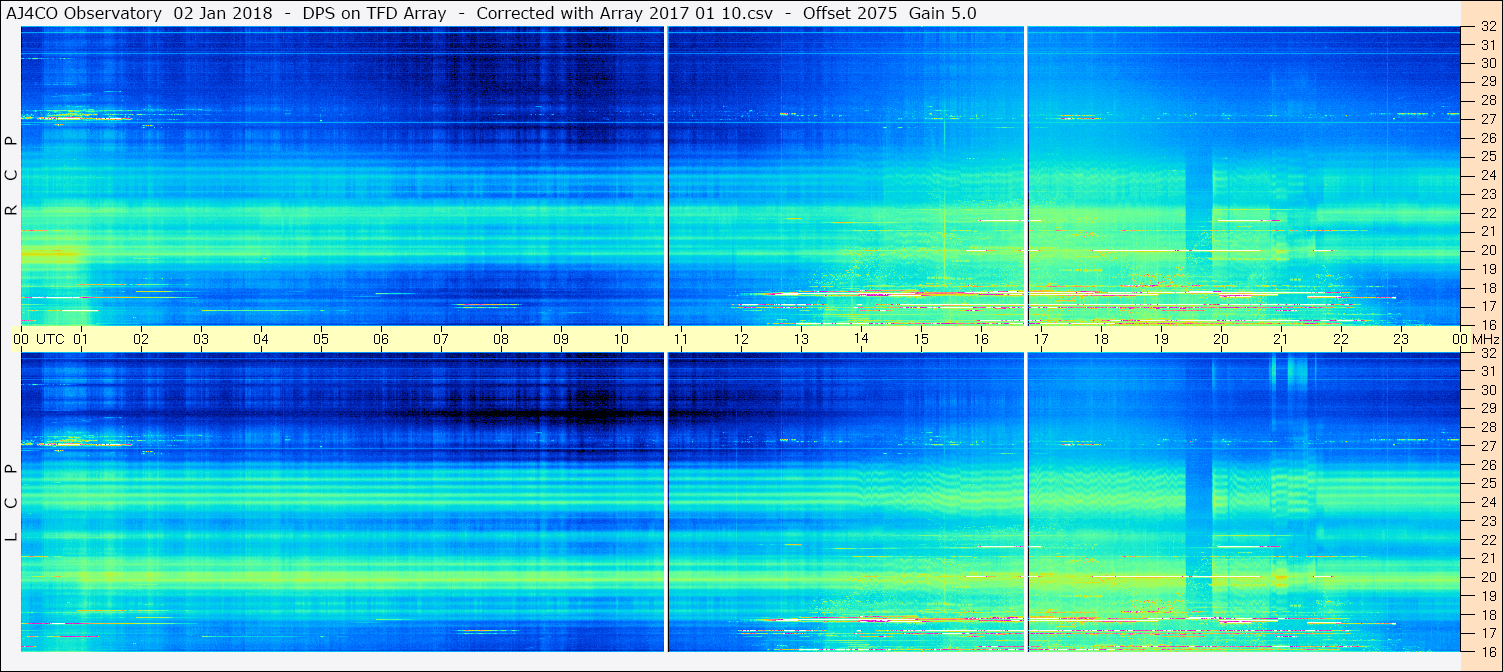
Task: Select the 07 hour tick label
Action: click(441, 339)
